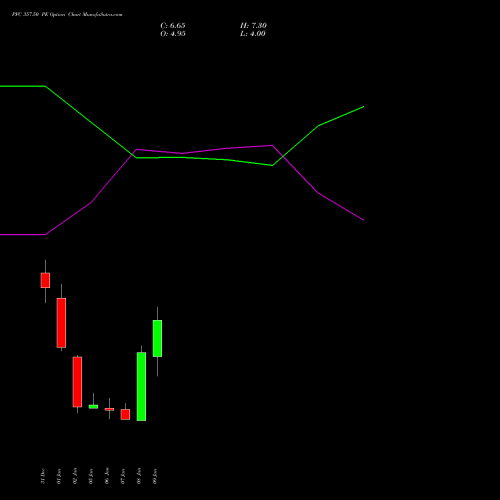Viewport: 500px width, 500px height.
Task: Click the '01 Jan' date label
Action: point(59,476)
